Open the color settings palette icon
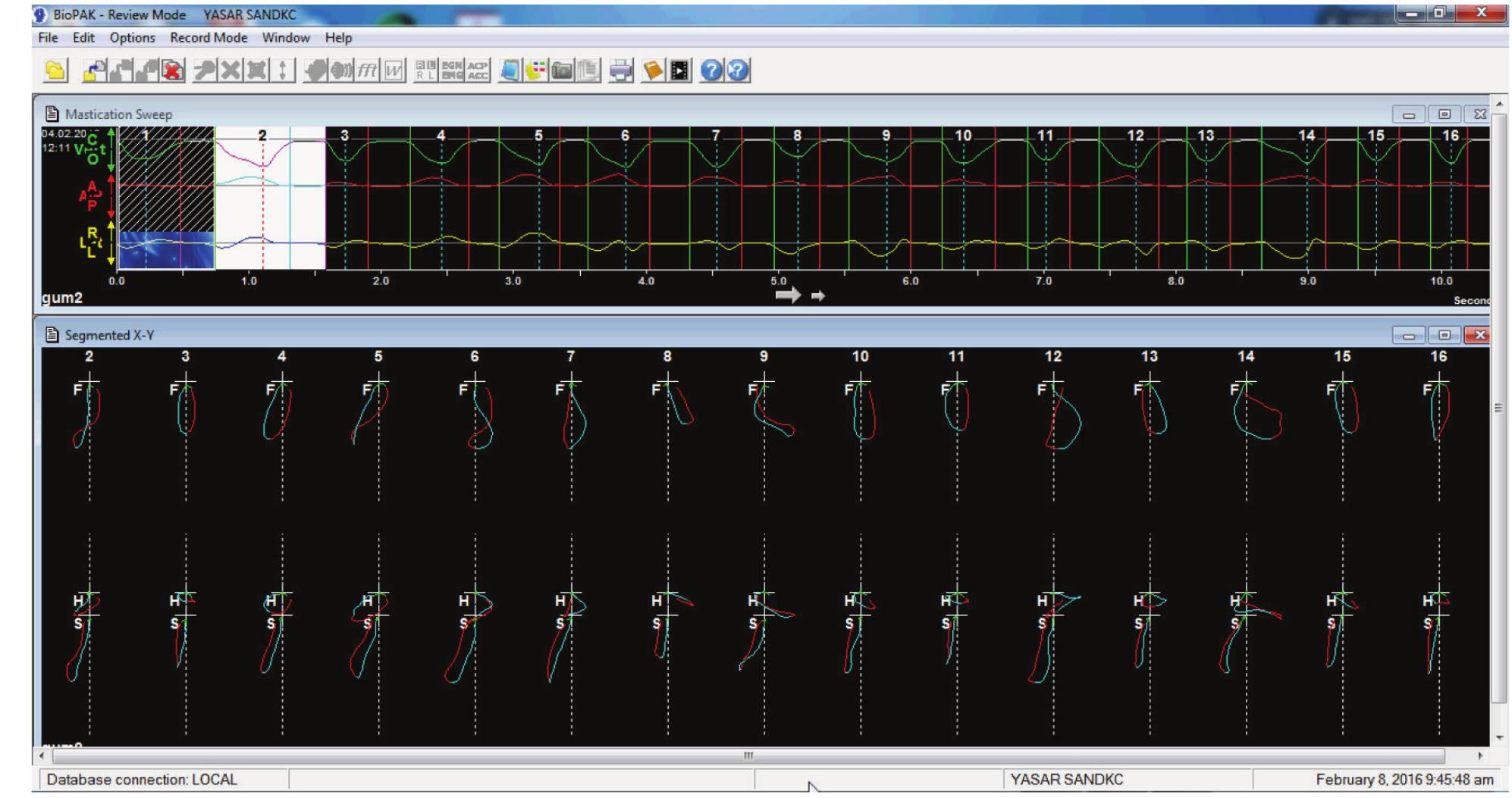Viewport: 1512px width, 798px height. 536,70
